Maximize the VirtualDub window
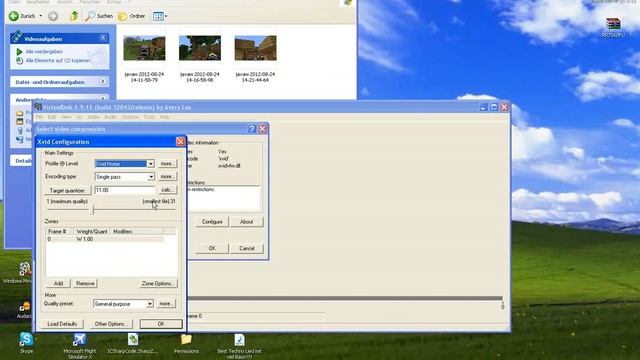 coord(493,107)
